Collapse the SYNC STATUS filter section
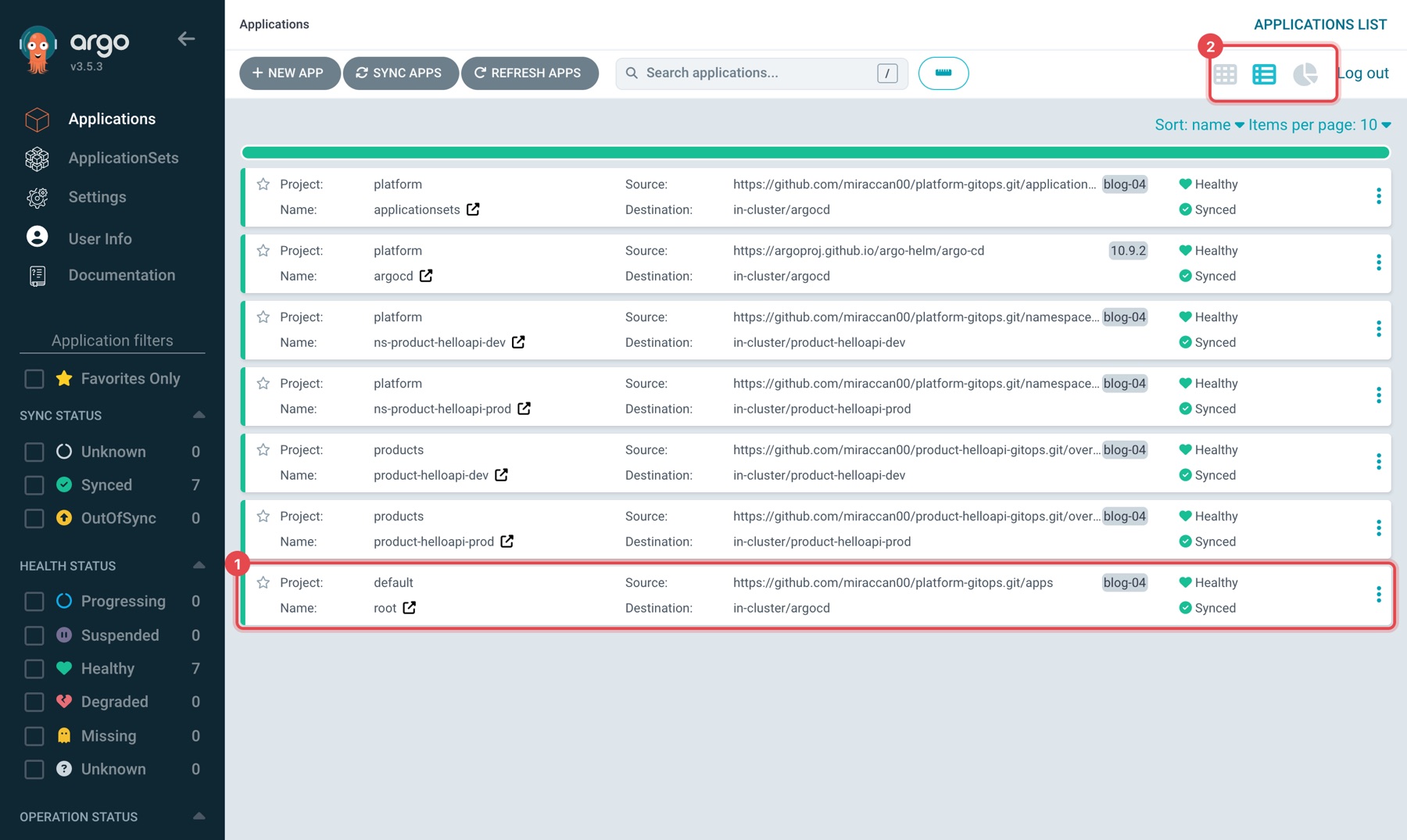 199,415
